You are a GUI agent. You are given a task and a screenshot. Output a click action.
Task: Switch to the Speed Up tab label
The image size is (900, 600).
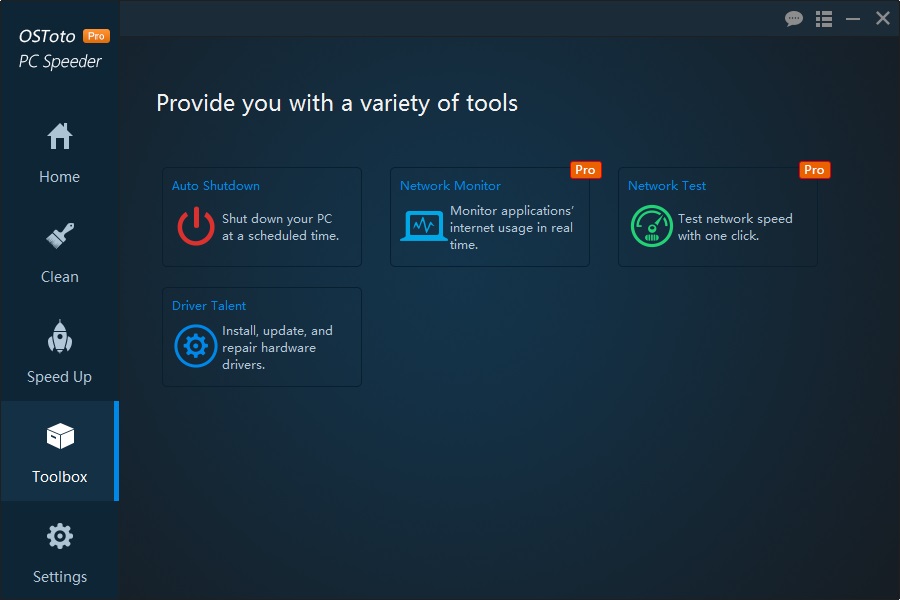click(x=60, y=377)
